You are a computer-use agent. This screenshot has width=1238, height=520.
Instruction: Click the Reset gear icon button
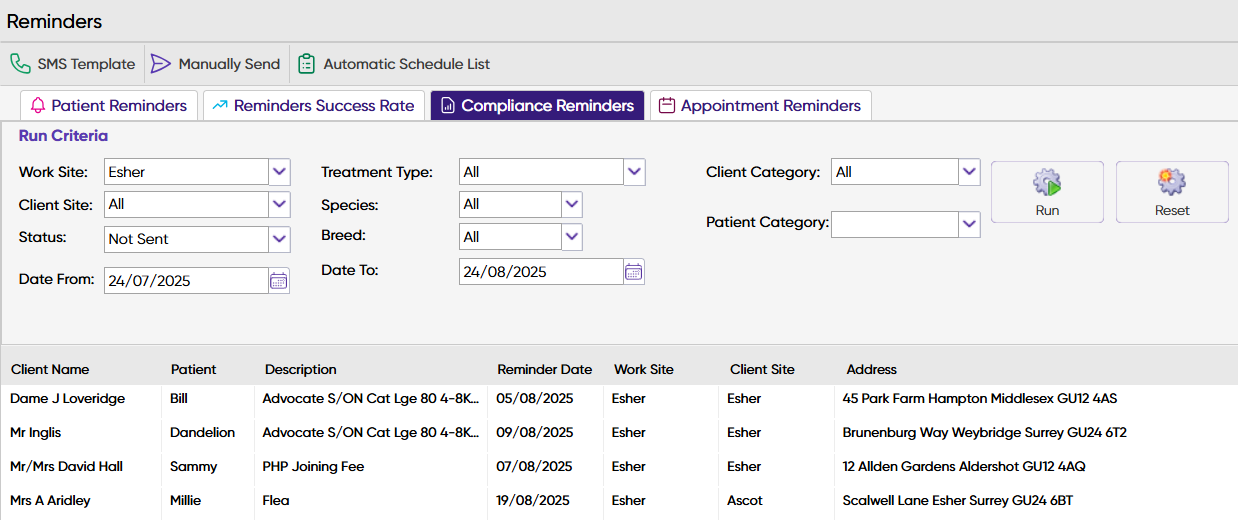[1172, 191]
